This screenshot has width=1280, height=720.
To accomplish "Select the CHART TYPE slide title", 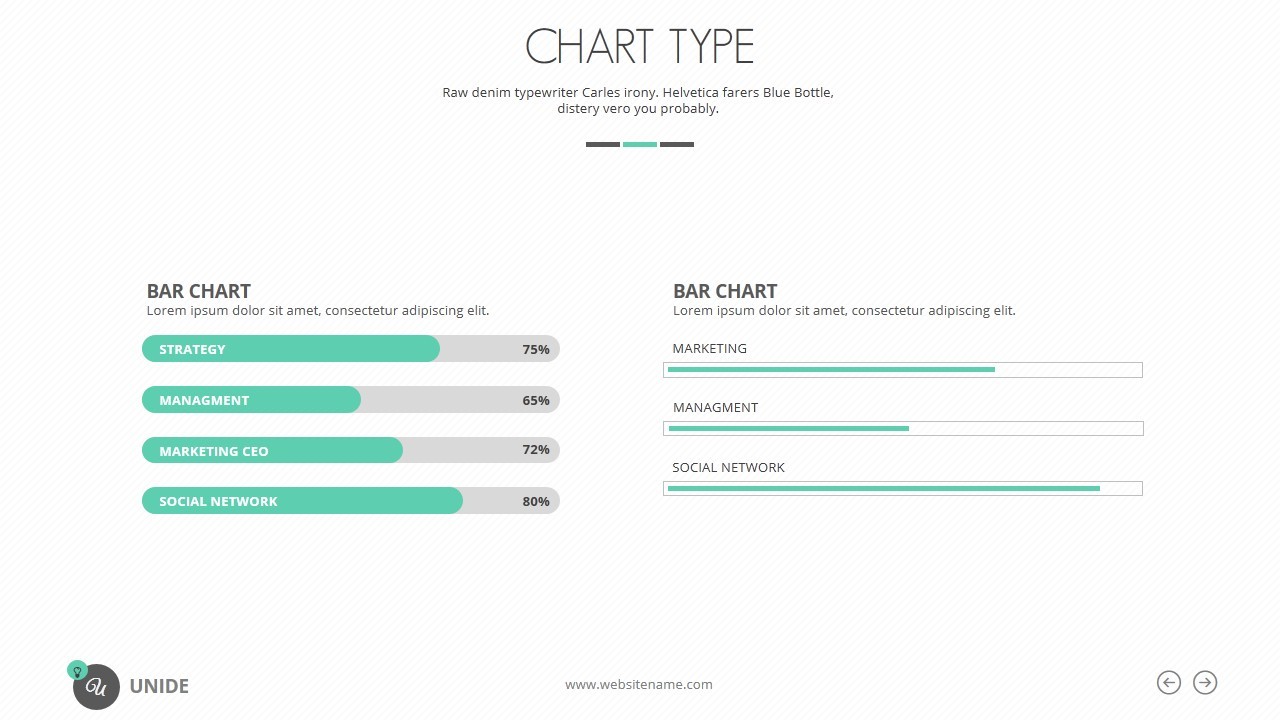I will [x=639, y=47].
